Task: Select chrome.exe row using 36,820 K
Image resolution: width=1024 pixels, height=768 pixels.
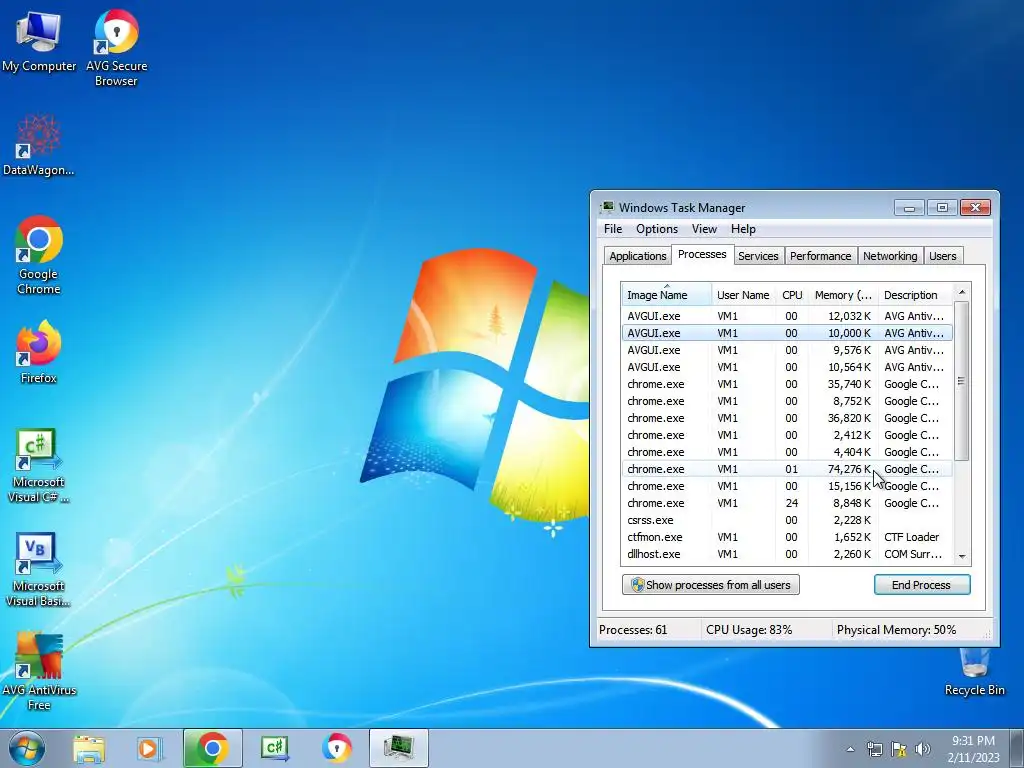Action: coord(787,418)
